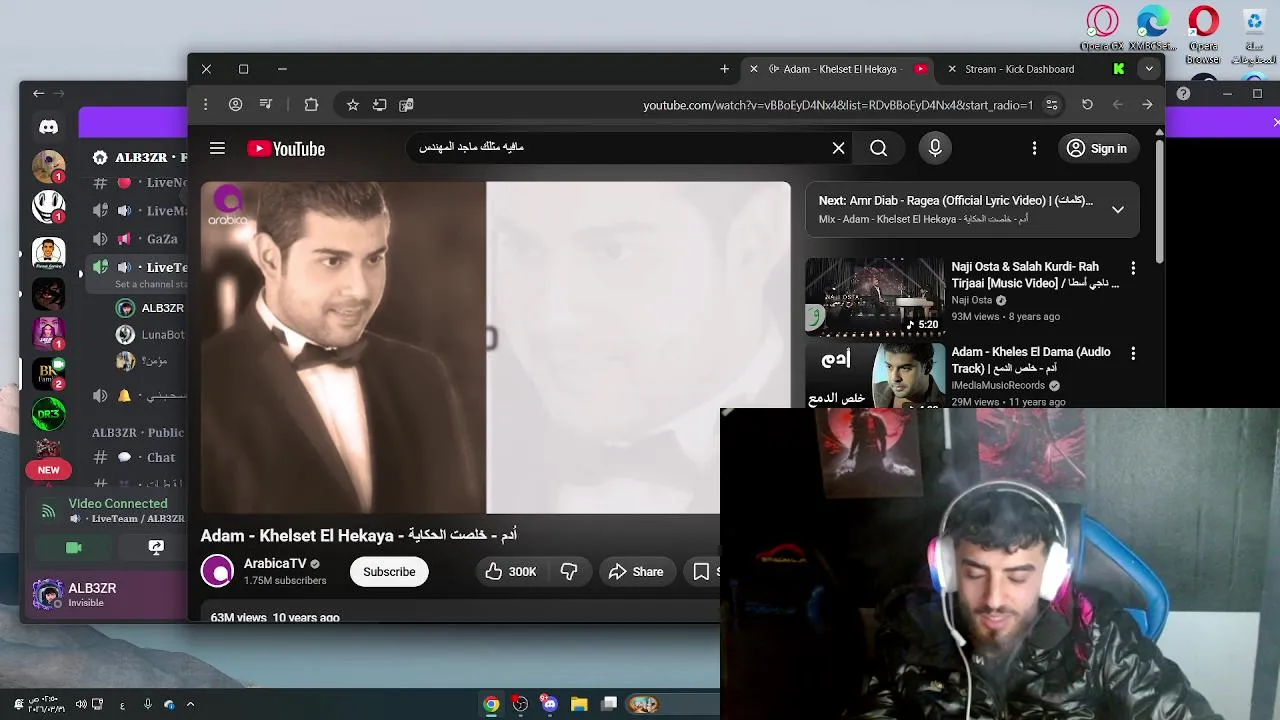
Task: Open OBS Studio from the taskbar
Action: coord(520,704)
